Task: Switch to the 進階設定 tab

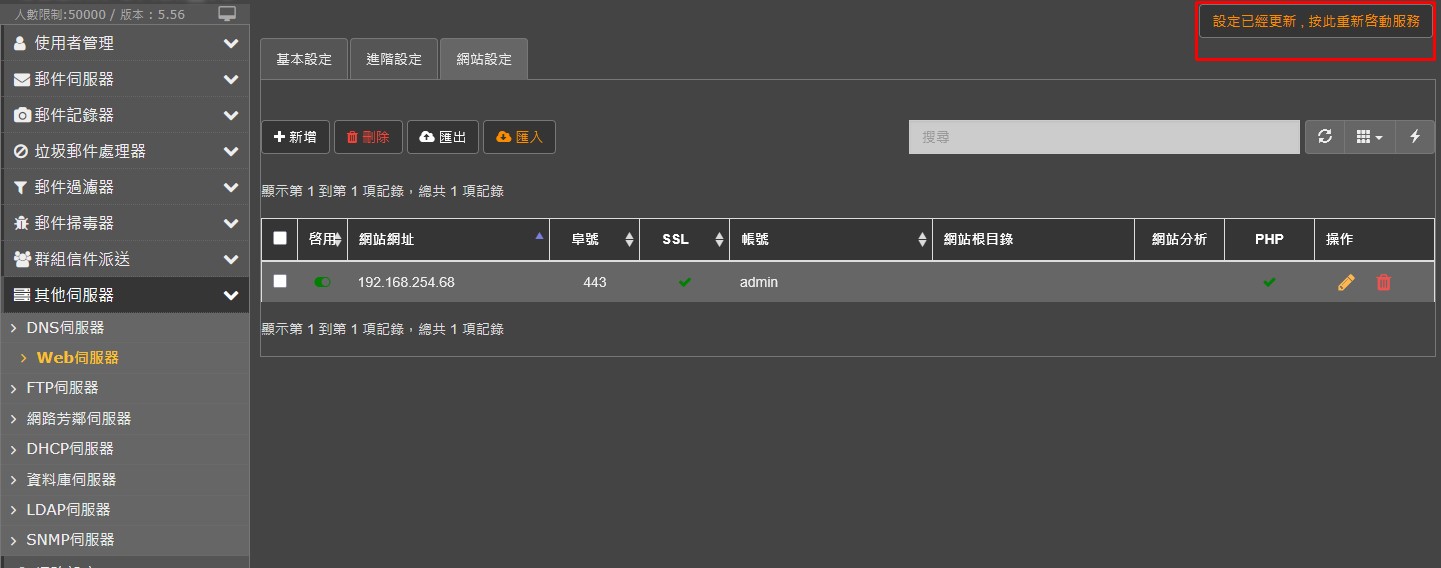Action: [394, 59]
